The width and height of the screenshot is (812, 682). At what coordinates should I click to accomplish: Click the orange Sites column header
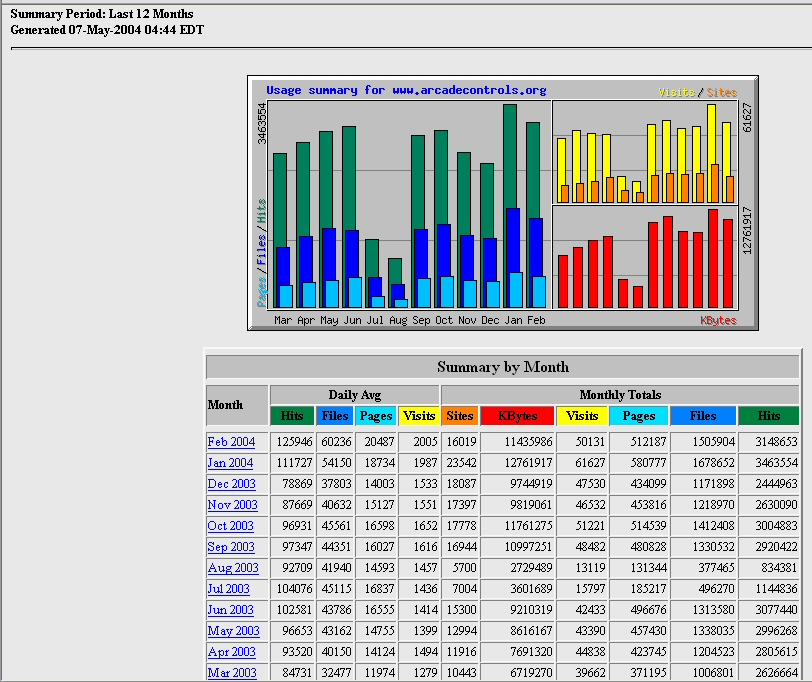click(460, 416)
